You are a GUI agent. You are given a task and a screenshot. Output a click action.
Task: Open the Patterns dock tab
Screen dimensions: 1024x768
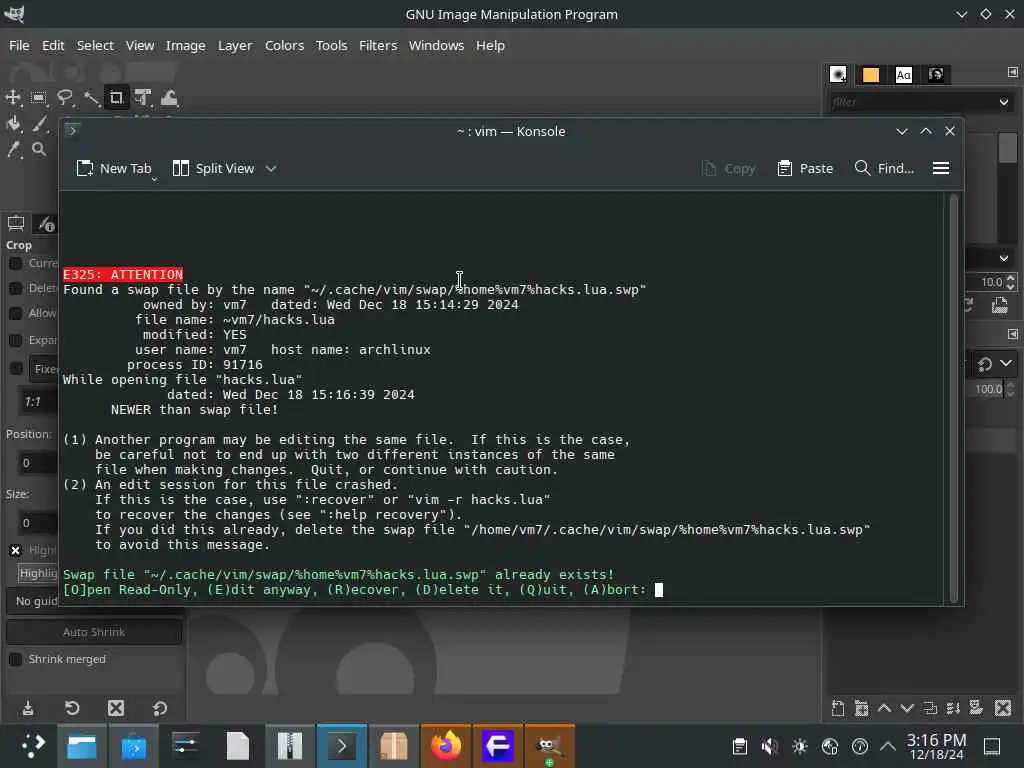(871, 74)
